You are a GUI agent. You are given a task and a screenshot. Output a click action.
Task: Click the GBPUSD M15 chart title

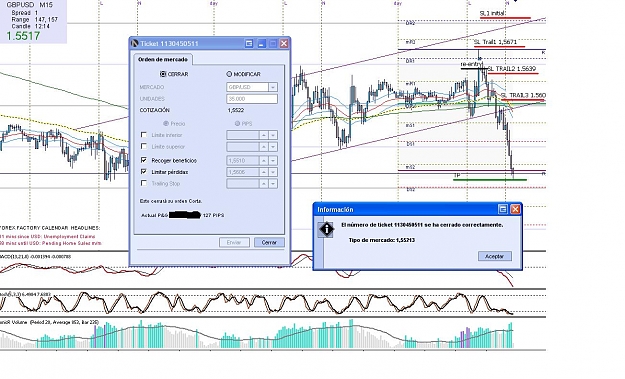click(29, 5)
